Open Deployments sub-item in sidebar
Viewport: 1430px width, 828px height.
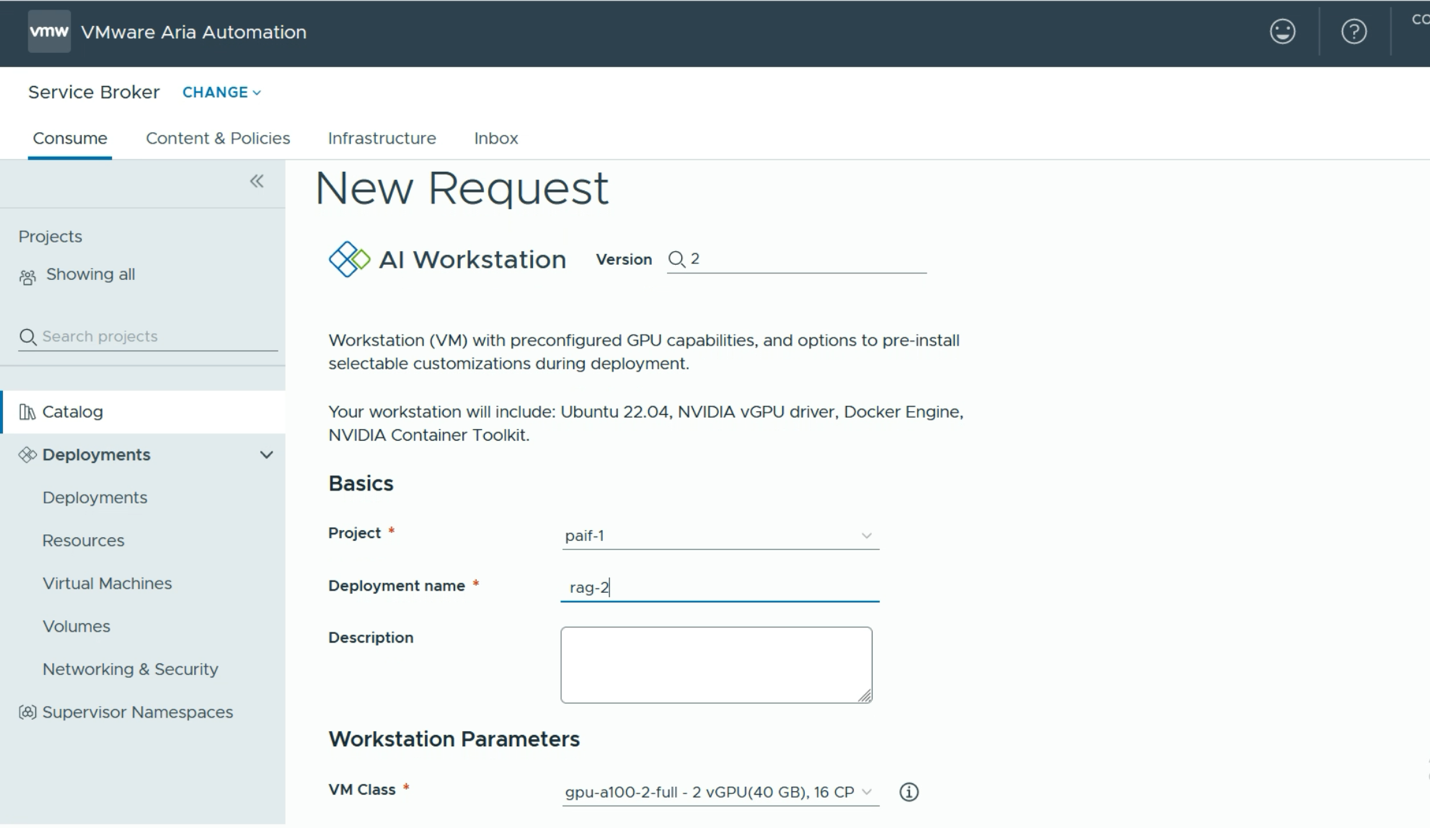[x=95, y=498]
